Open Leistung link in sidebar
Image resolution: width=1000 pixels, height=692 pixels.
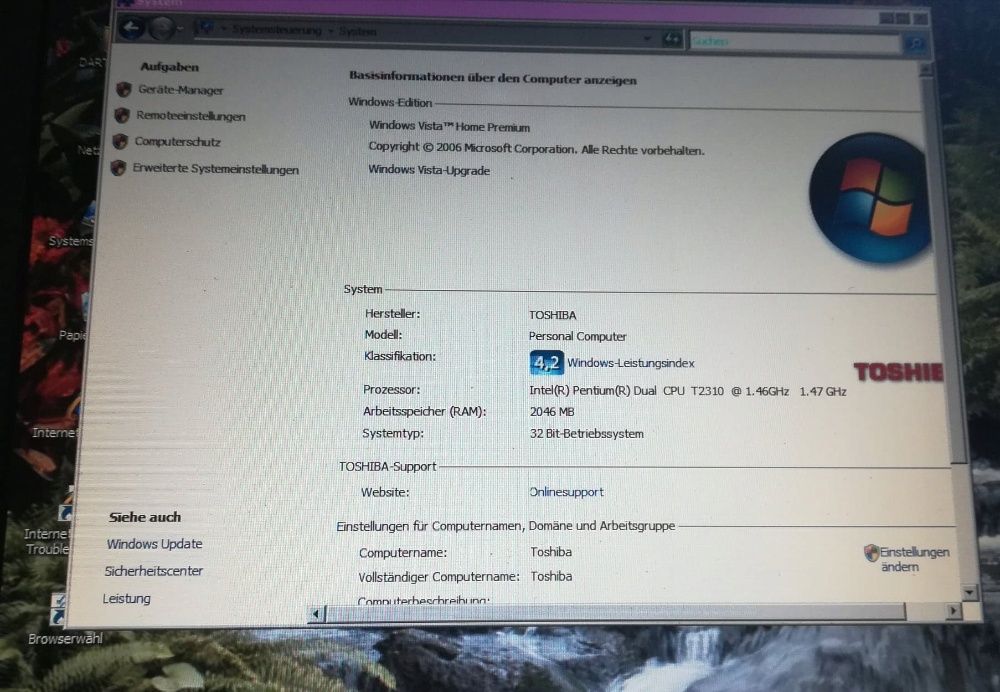click(126, 598)
